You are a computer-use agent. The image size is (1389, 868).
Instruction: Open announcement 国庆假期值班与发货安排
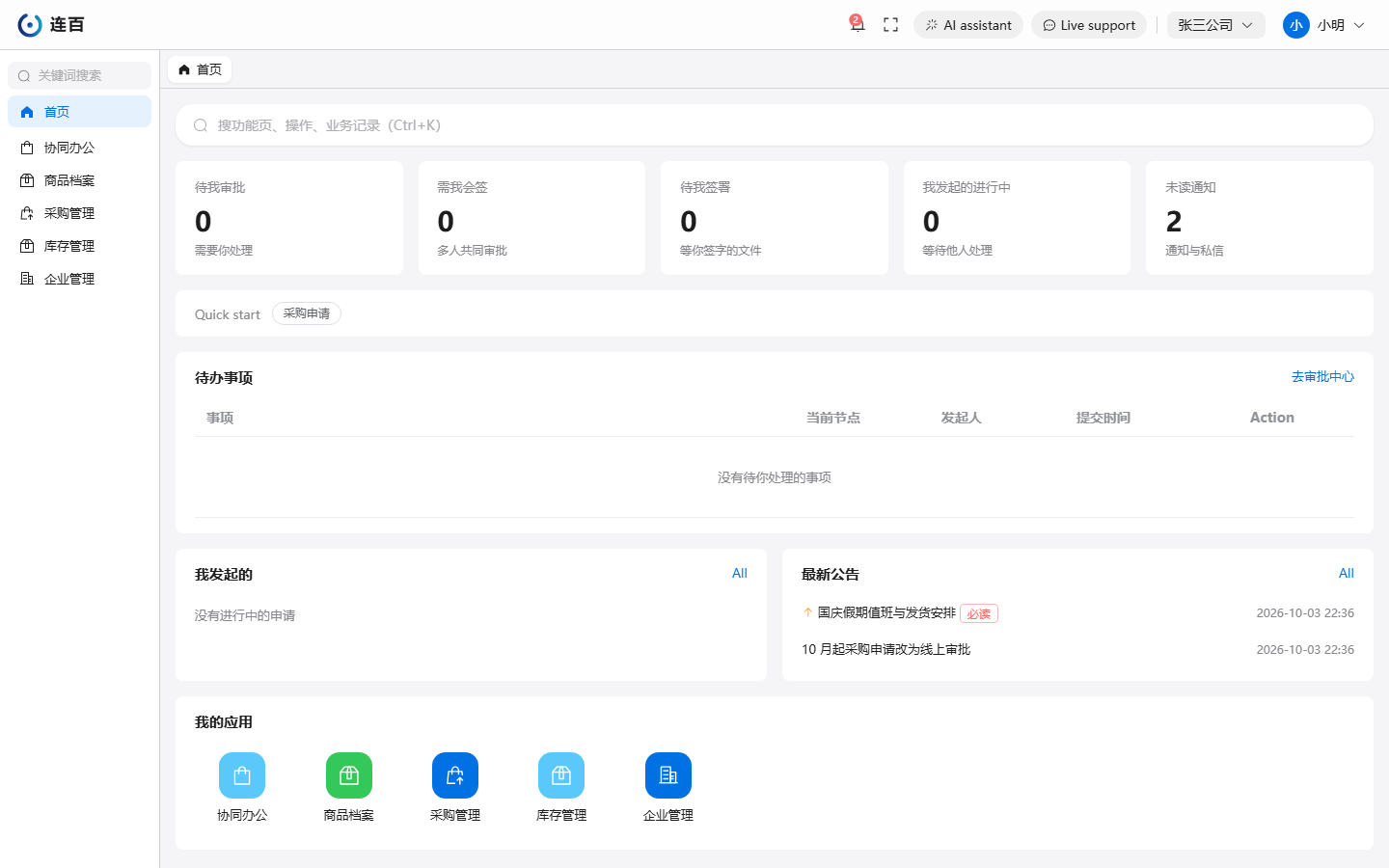coord(886,612)
